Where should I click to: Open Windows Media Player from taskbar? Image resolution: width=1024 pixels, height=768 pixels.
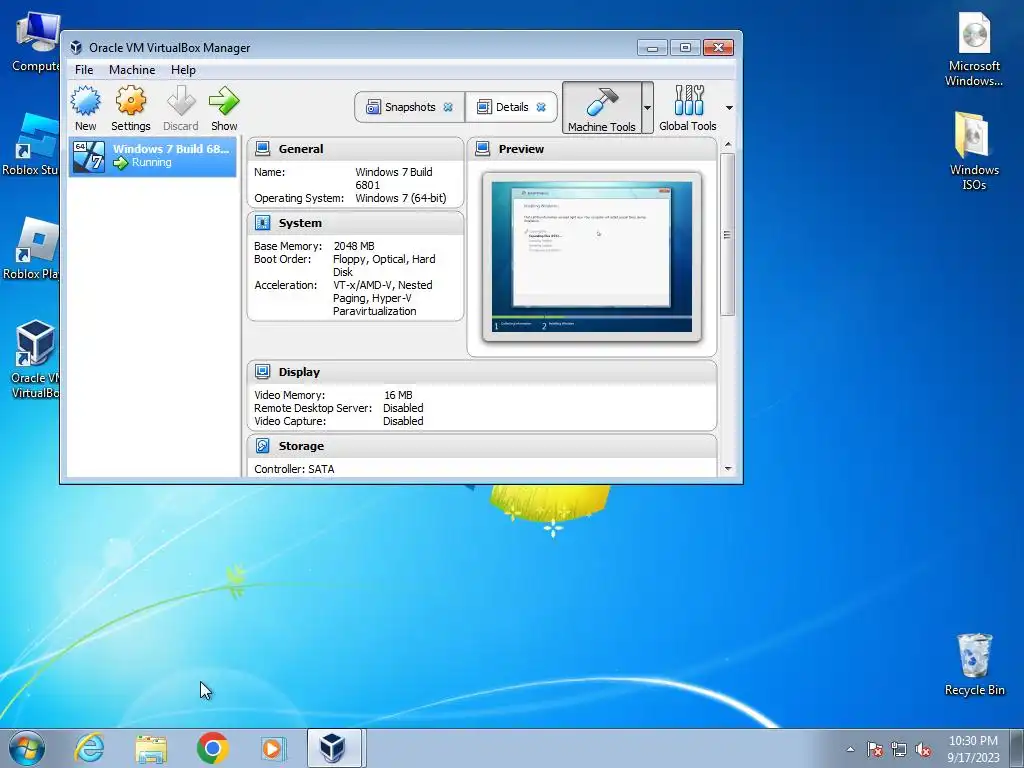tap(272, 748)
